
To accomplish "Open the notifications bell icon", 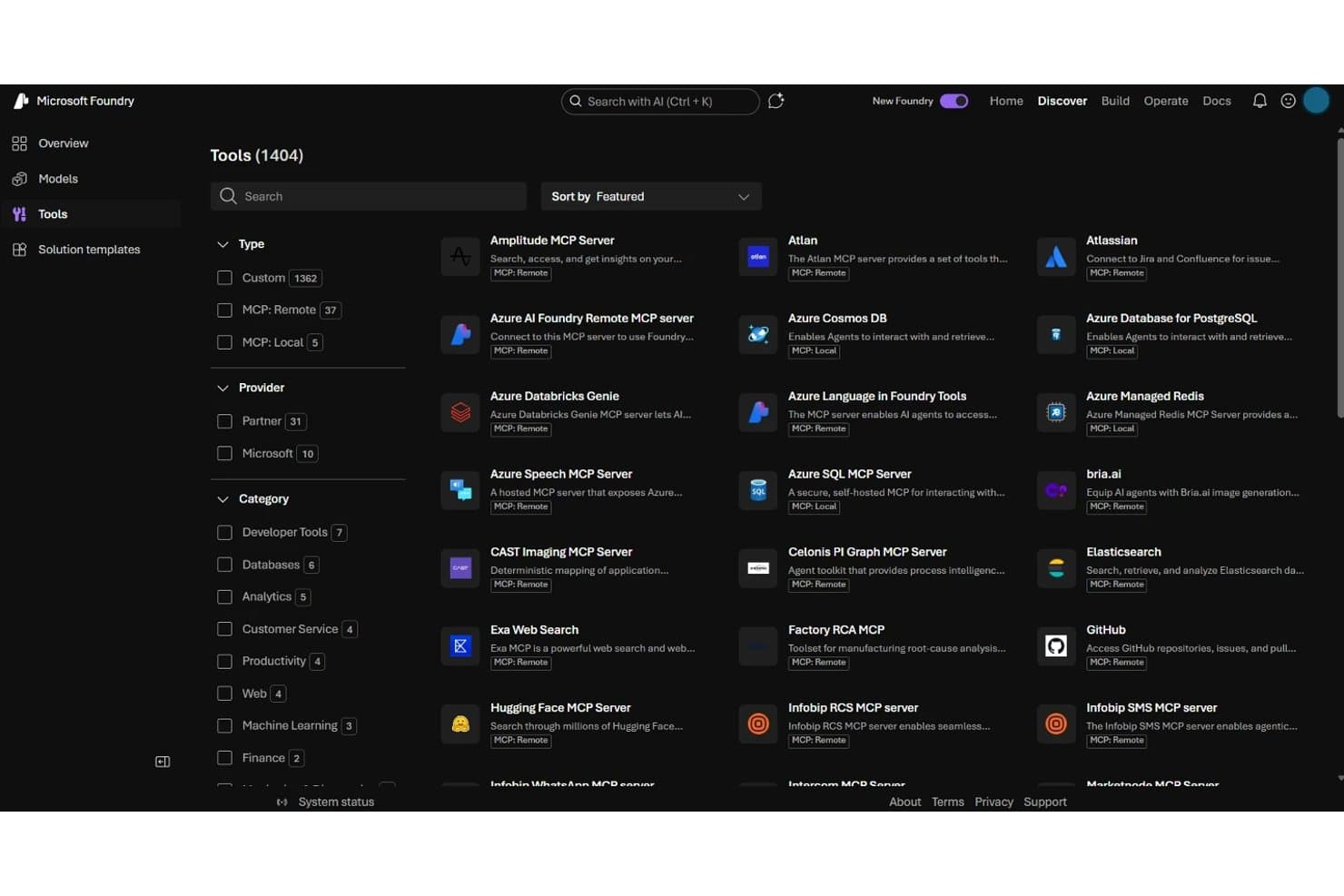I will 1260,101.
